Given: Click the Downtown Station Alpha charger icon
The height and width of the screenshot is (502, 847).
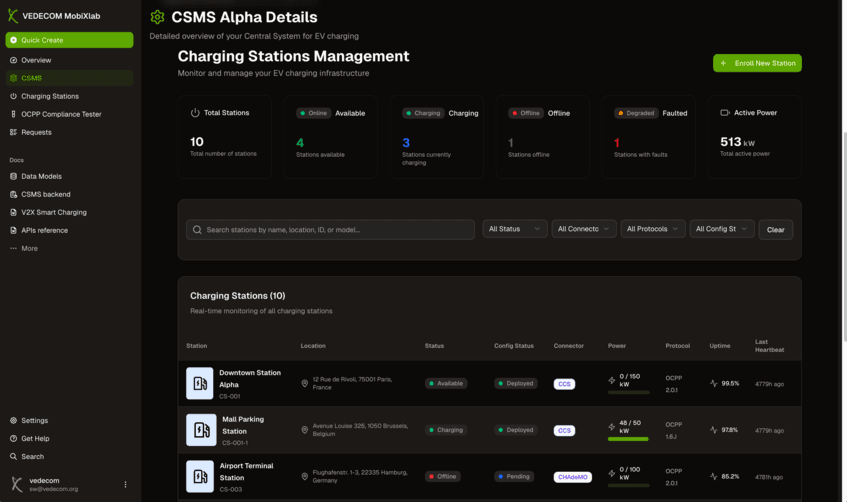Looking at the screenshot, I should pyautogui.click(x=200, y=384).
